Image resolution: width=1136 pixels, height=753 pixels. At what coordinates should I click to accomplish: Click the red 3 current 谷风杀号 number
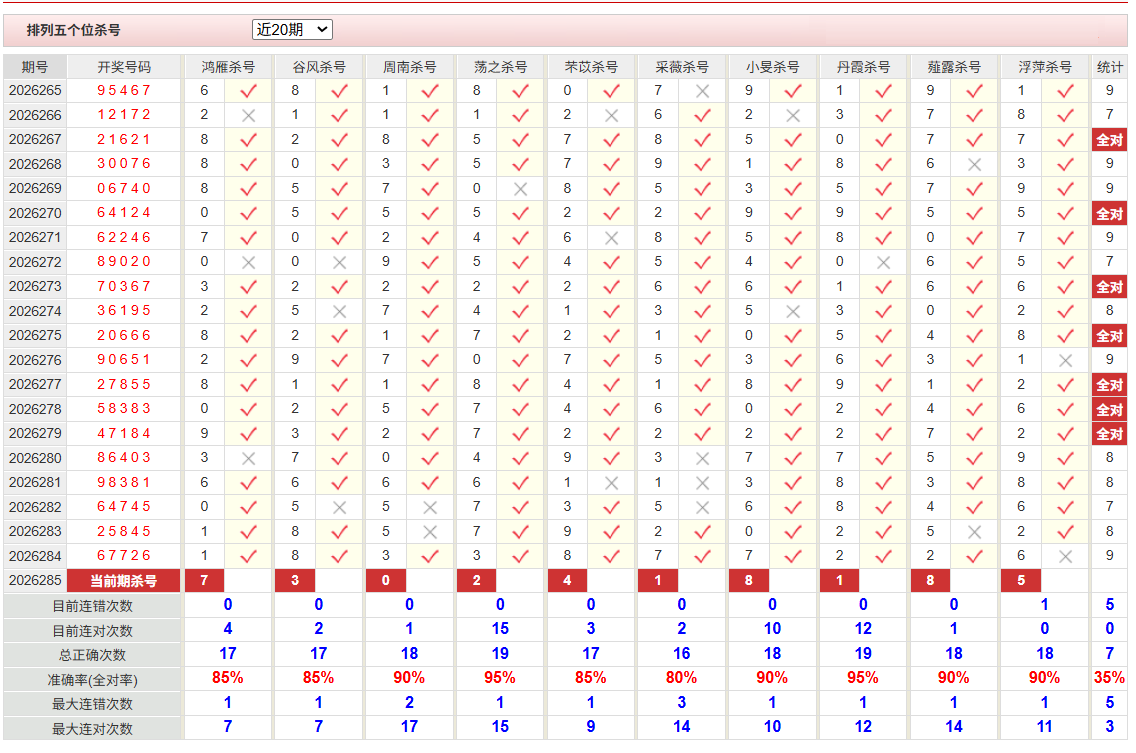[x=295, y=581]
